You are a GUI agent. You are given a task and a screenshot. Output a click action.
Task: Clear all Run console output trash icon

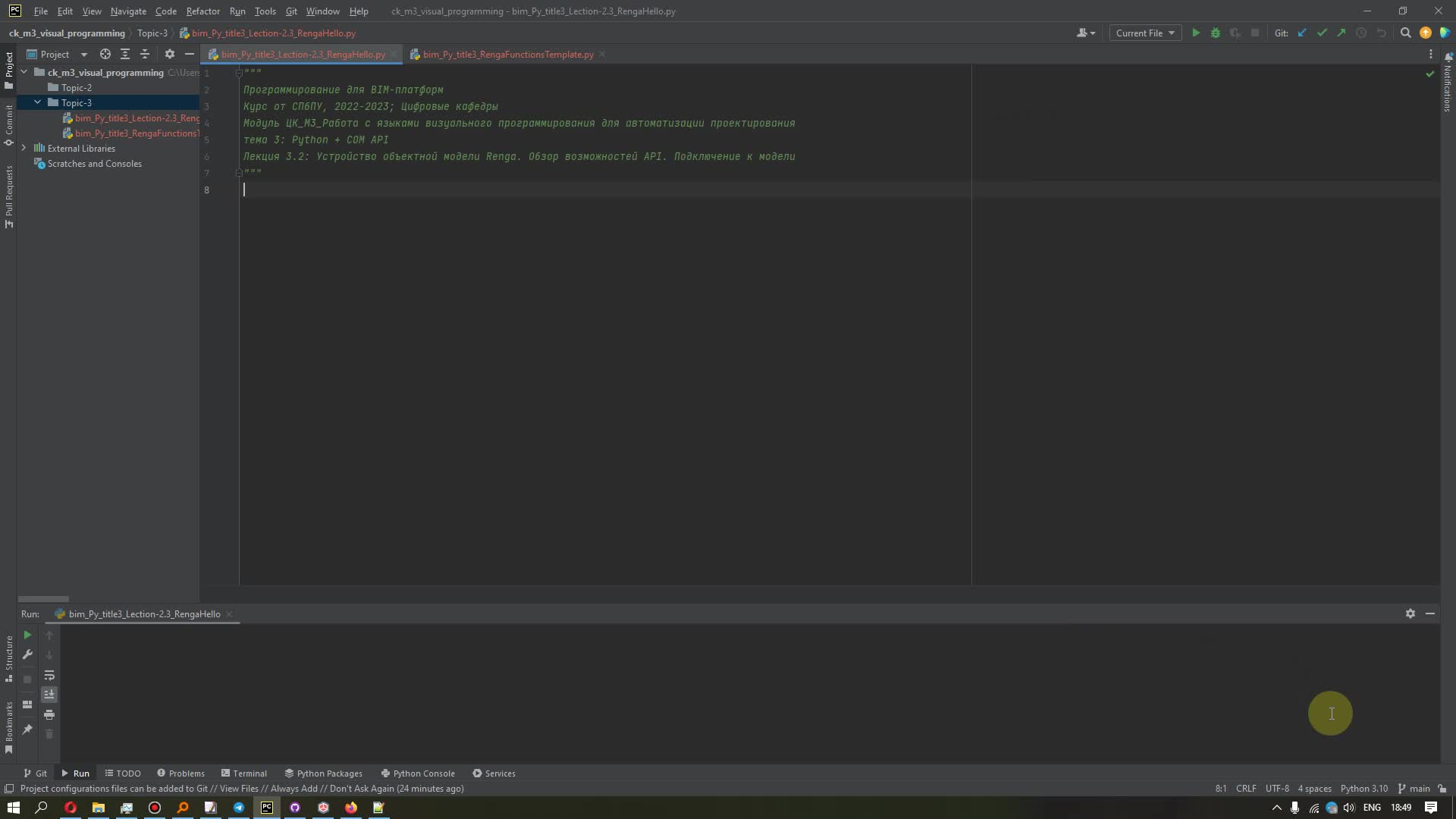click(49, 734)
